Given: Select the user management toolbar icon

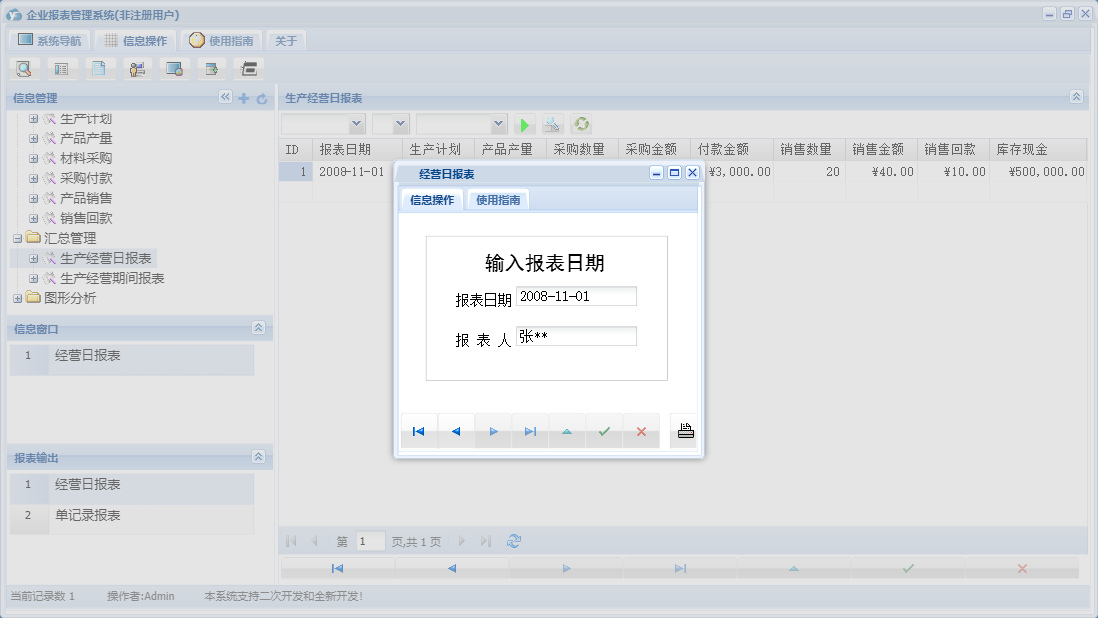Looking at the screenshot, I should point(137,68).
